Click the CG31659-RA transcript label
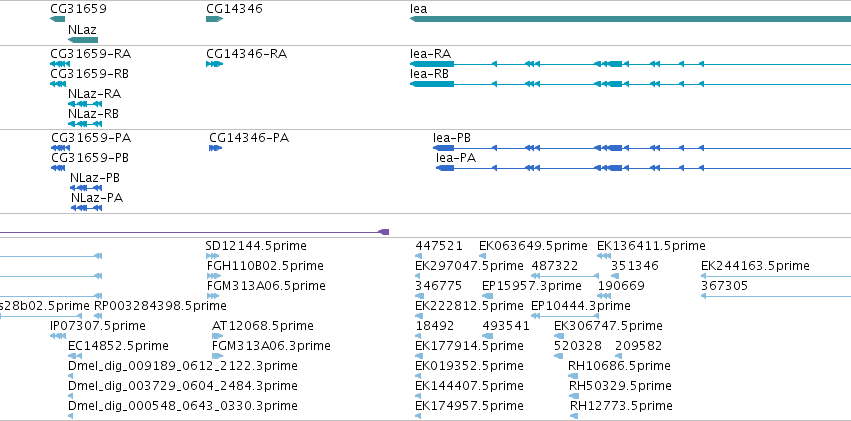 (91, 54)
